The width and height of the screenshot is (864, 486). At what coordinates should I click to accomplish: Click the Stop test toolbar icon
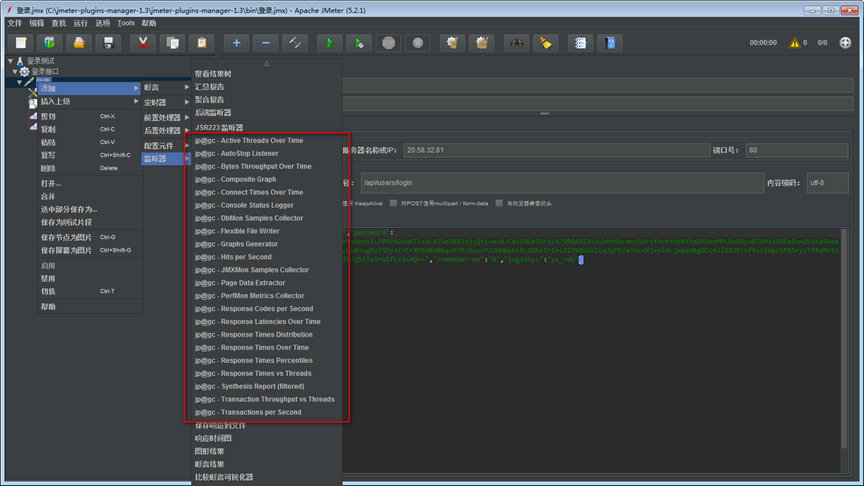pos(388,43)
